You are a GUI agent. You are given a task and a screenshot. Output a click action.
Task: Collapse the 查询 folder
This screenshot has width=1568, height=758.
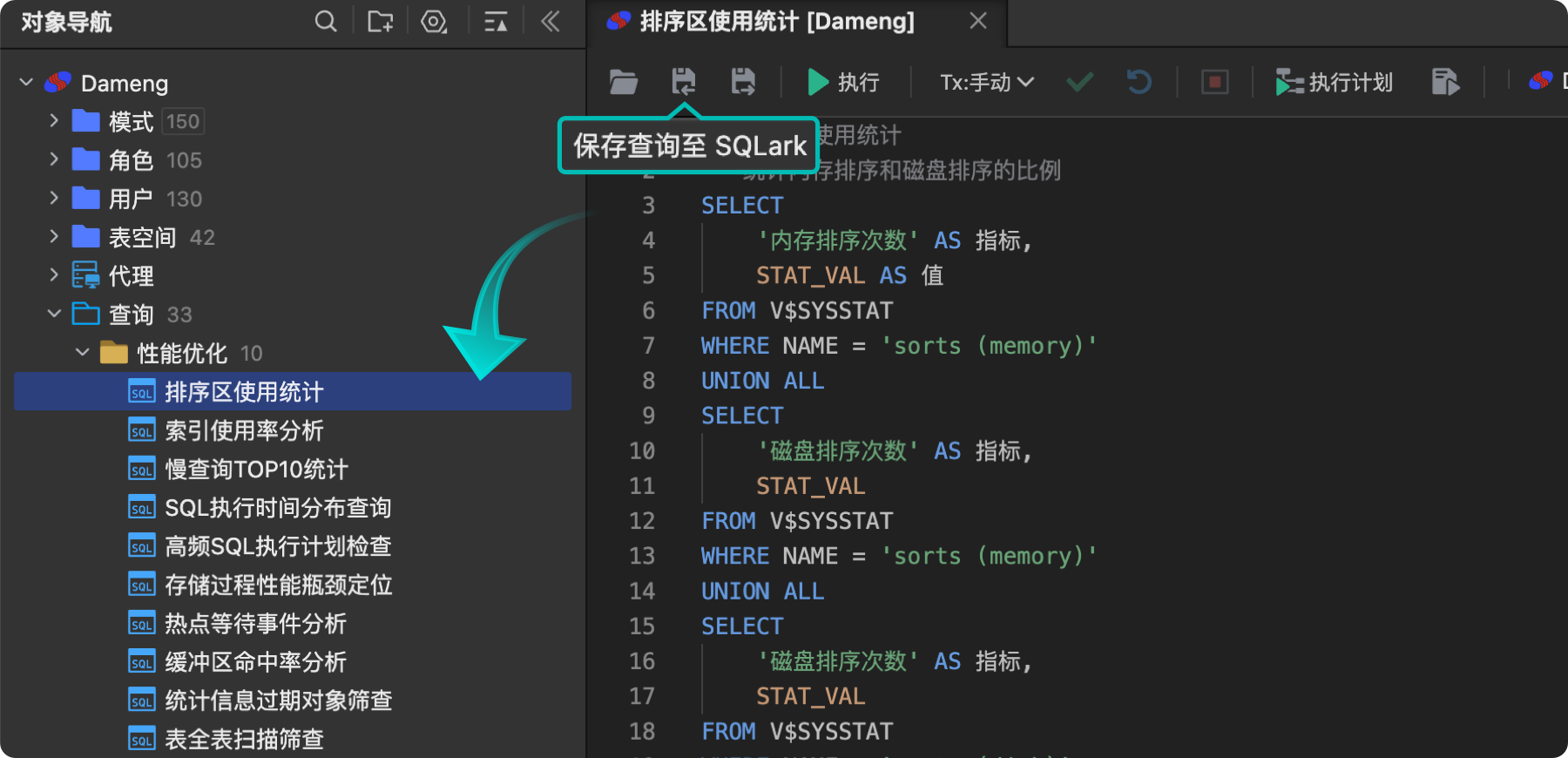tap(54, 314)
